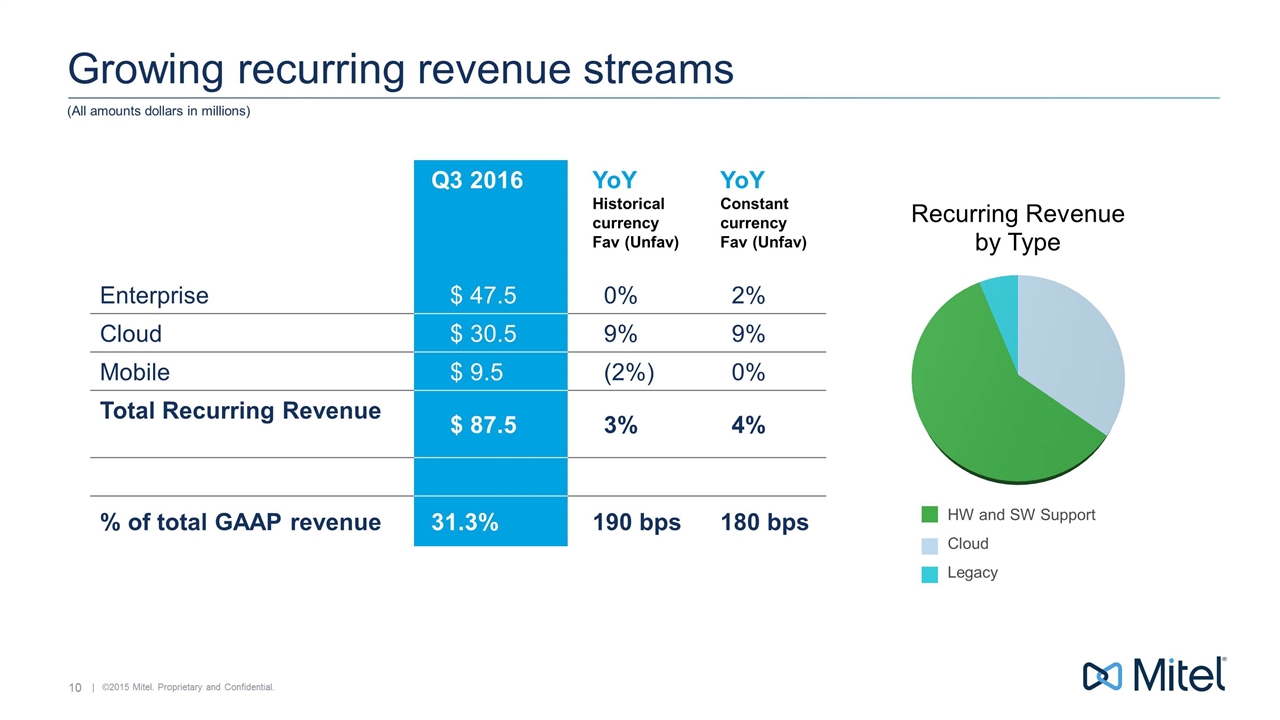Click the (2%) Mobile historical currency value

click(x=629, y=372)
